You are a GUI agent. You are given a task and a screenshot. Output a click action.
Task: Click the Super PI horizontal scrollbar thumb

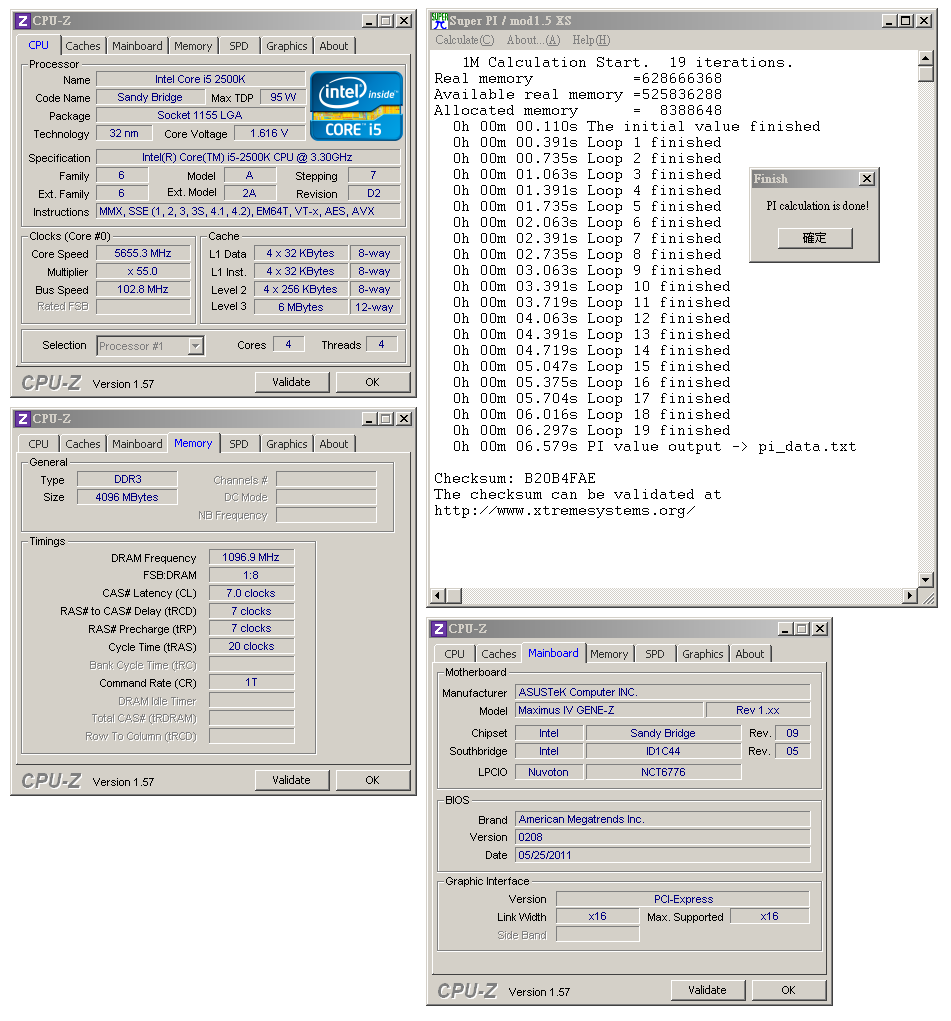pyautogui.click(x=454, y=595)
